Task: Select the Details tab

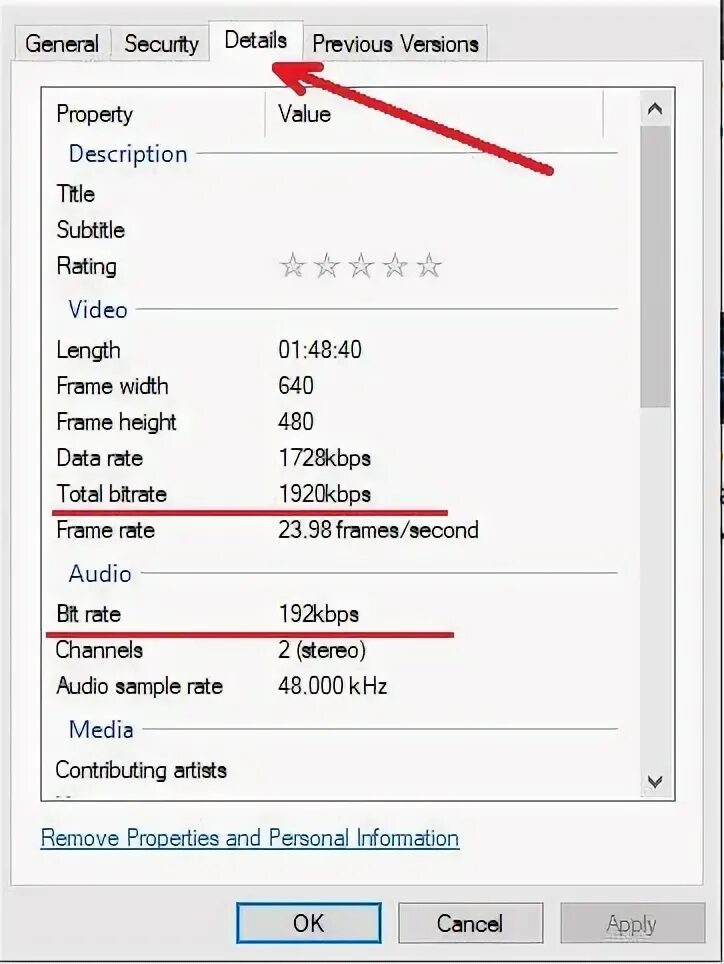Action: [256, 41]
